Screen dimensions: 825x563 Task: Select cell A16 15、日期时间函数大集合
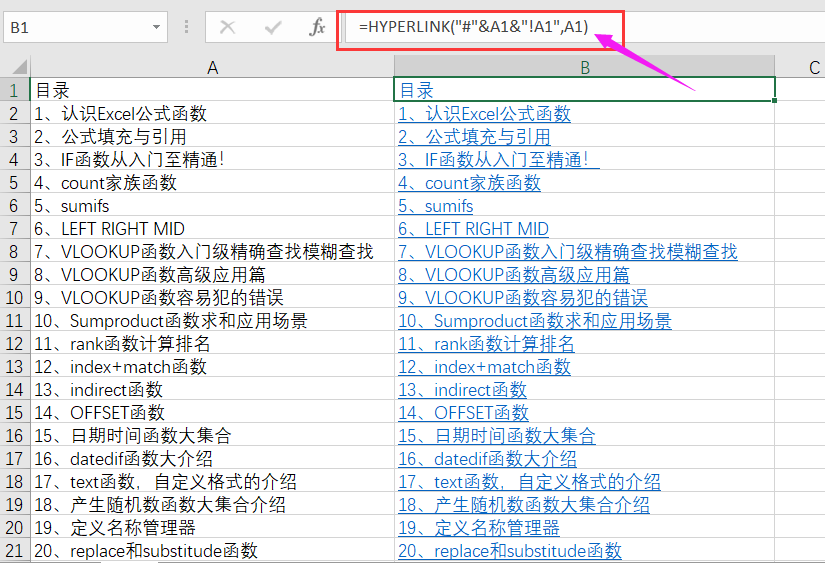click(212, 436)
